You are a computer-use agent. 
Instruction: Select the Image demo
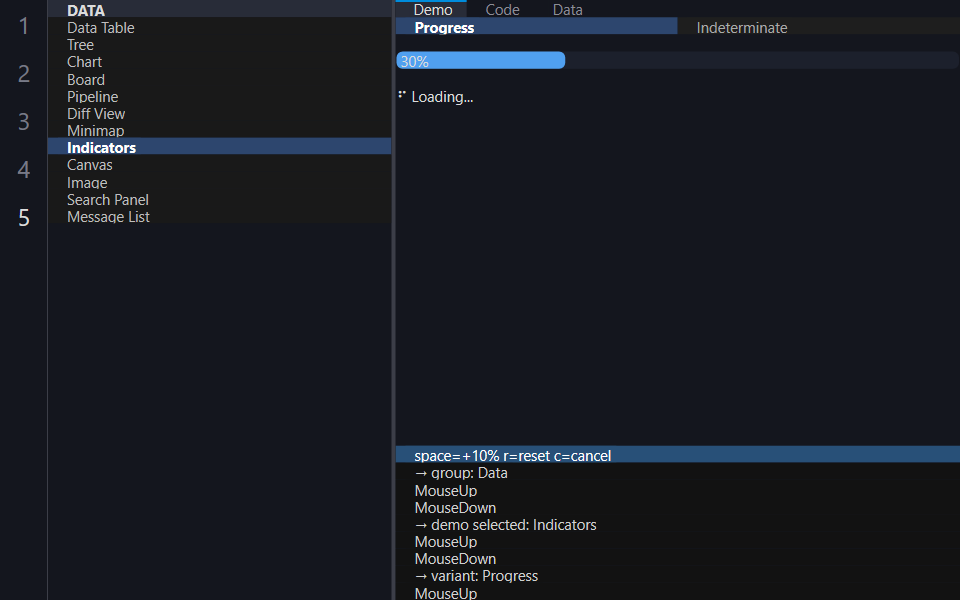[x=219, y=182]
